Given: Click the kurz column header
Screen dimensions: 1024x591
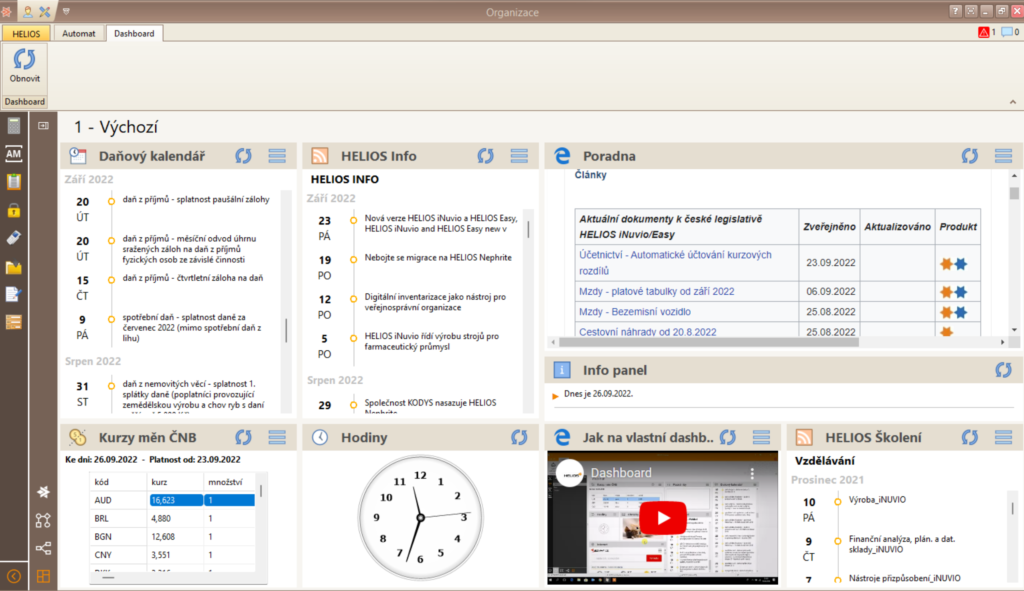Looking at the screenshot, I should click(176, 482).
